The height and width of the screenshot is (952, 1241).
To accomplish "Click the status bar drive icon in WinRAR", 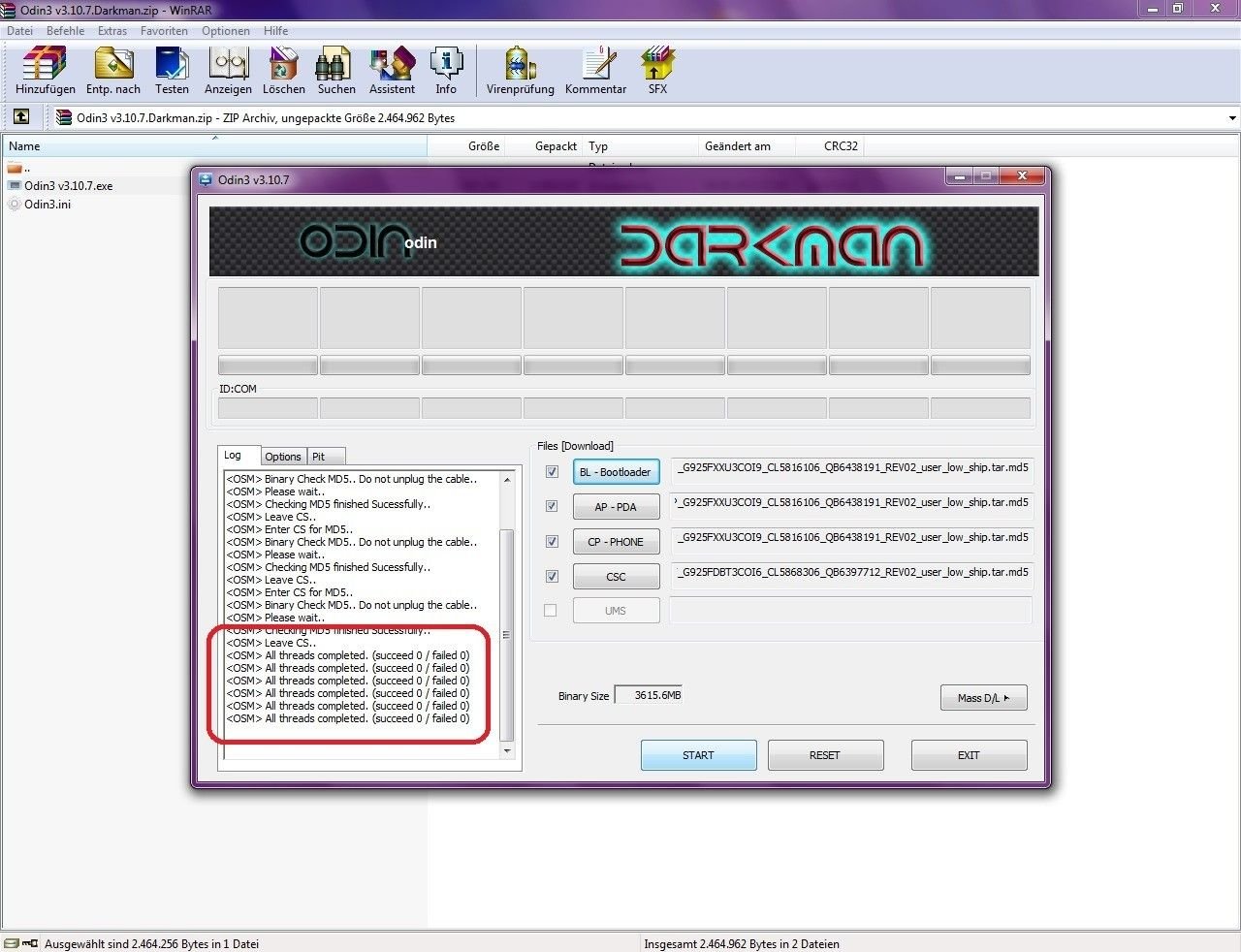I will pyautogui.click(x=12, y=943).
